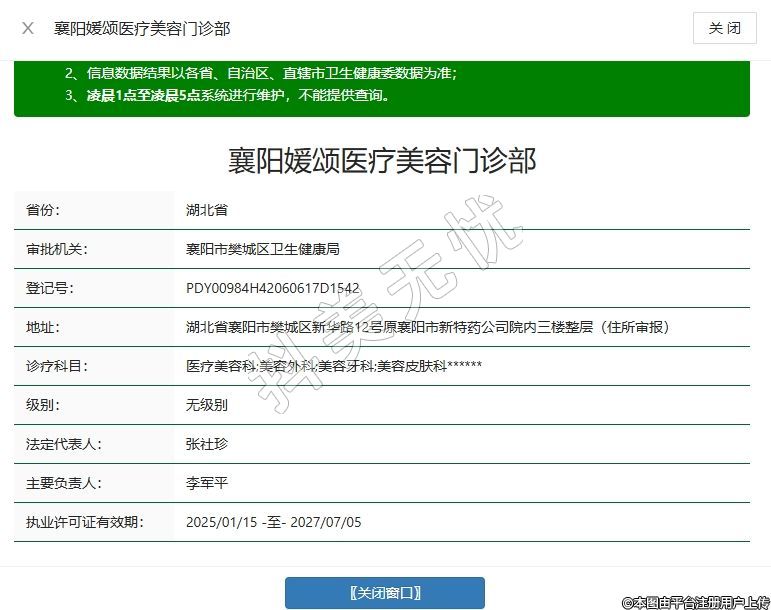Click the header title 襄阳媛颂医疗美容门诊部

click(x=141, y=28)
